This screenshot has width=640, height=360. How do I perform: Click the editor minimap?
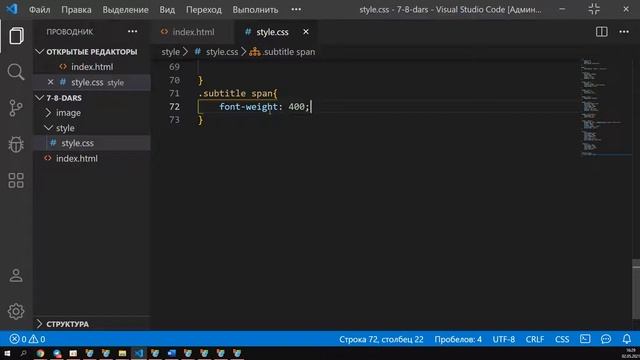point(606,108)
